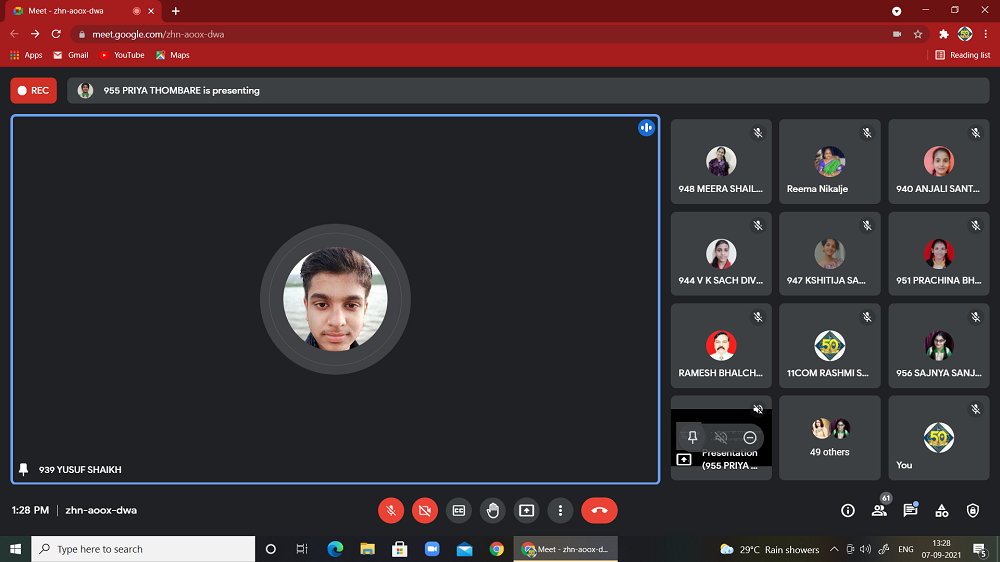Open the YouTube bookmark

[122, 55]
